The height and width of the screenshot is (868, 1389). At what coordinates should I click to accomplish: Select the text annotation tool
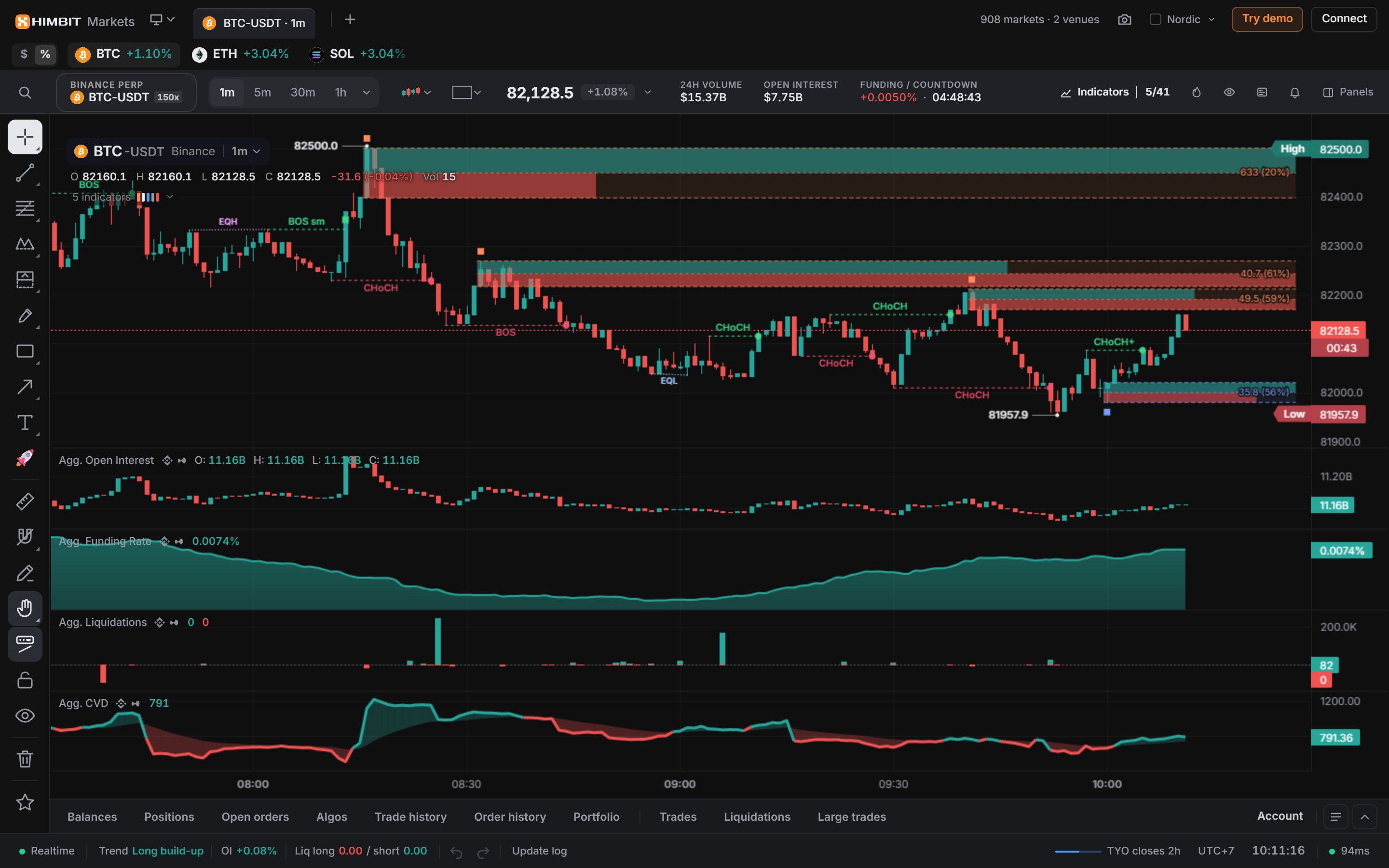25,422
